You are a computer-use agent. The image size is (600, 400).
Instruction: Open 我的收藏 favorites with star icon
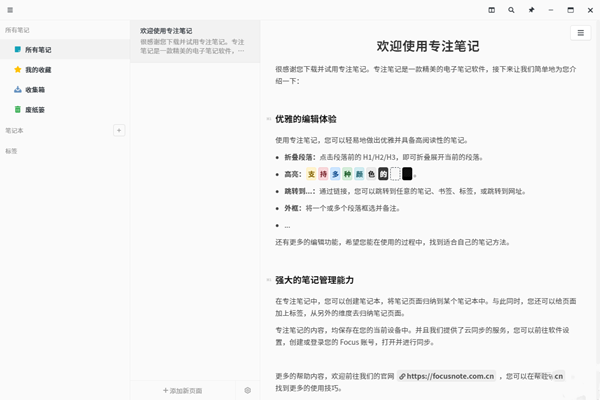pos(38,69)
